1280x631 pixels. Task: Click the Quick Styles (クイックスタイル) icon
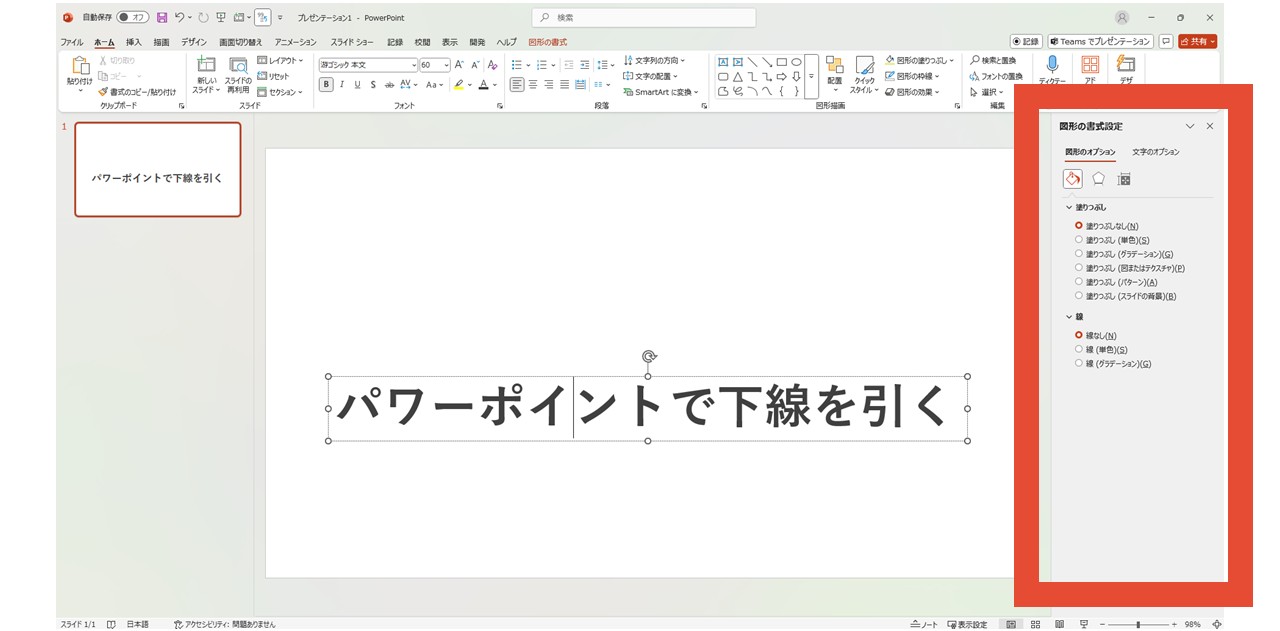865,65
